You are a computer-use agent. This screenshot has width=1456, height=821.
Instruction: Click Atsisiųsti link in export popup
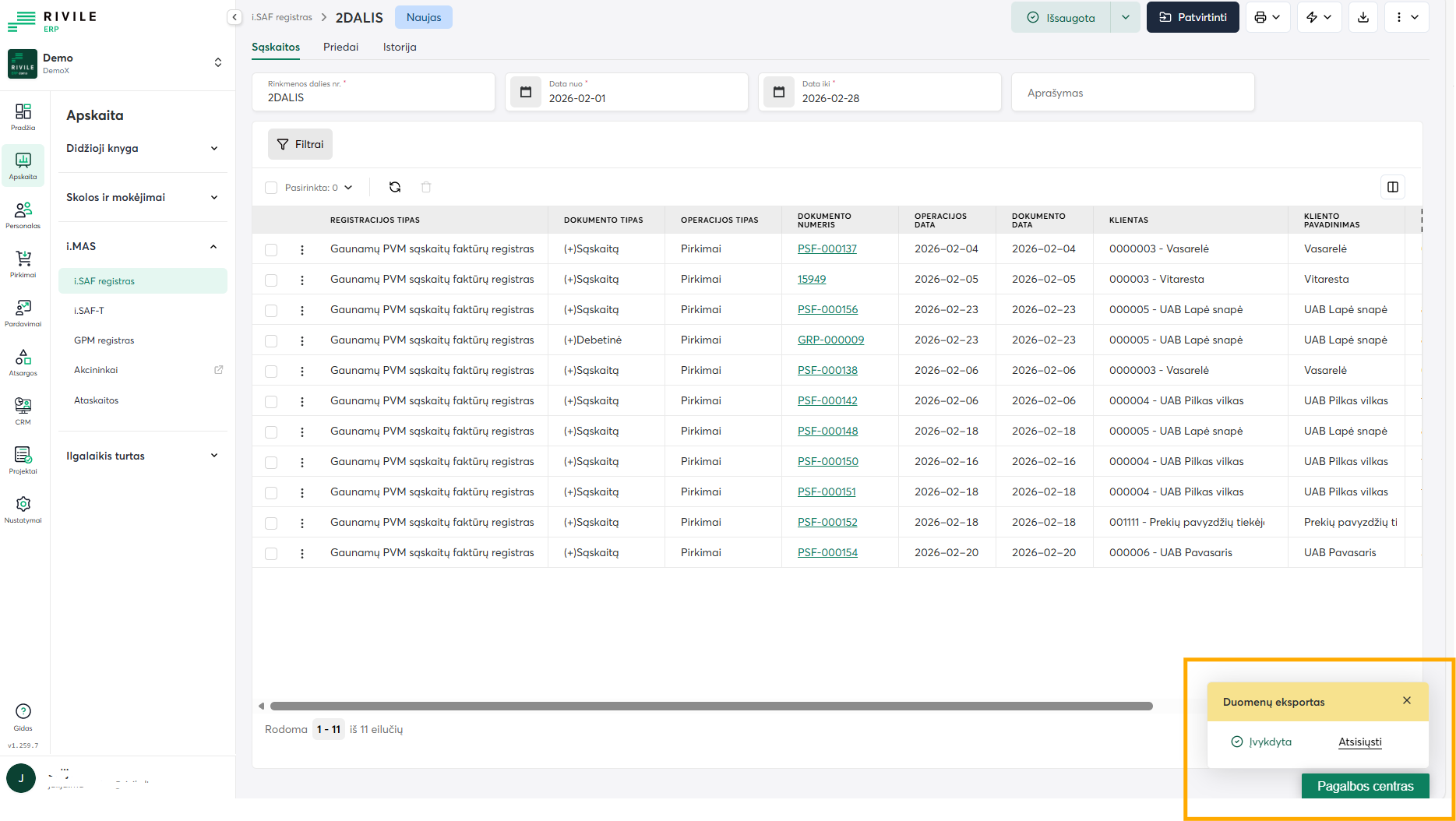(1359, 742)
